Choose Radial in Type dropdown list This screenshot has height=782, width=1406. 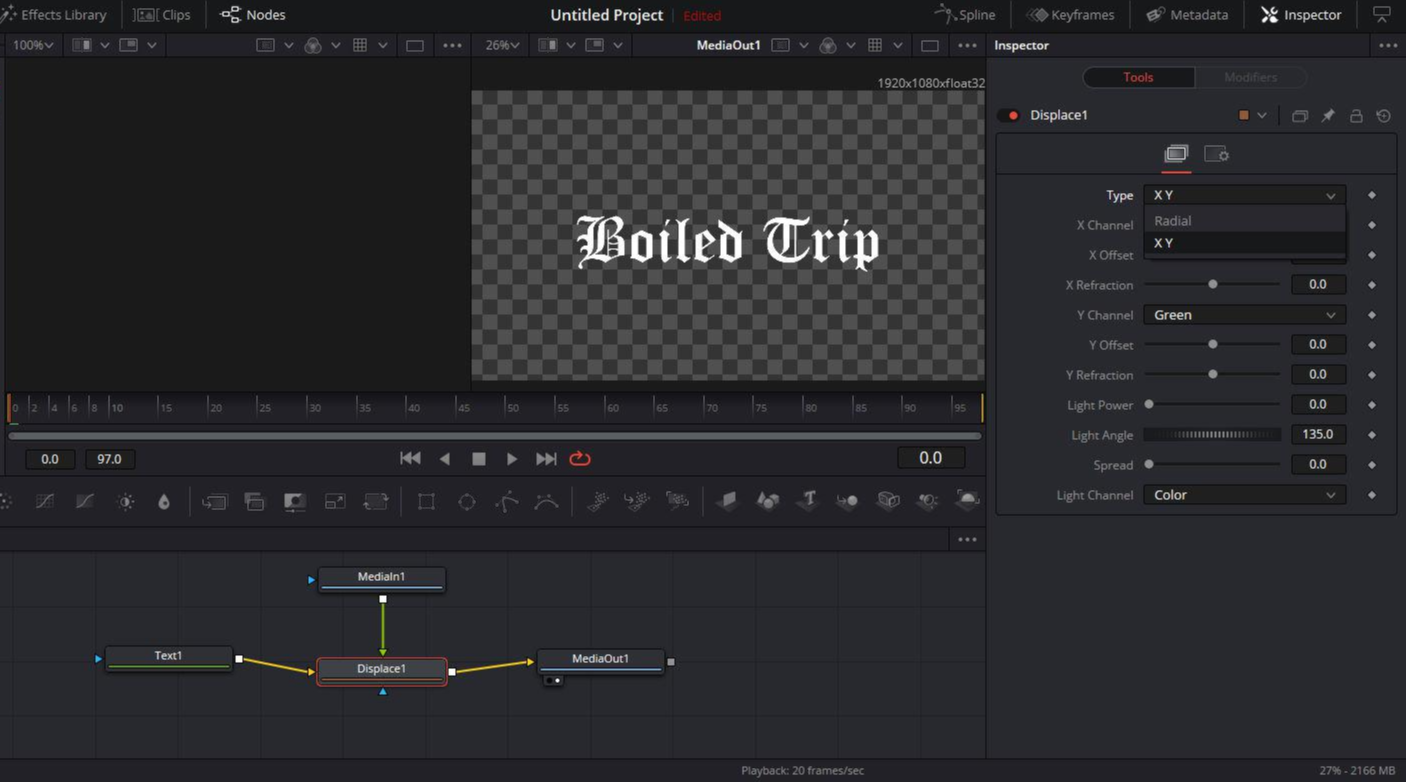click(x=1244, y=221)
